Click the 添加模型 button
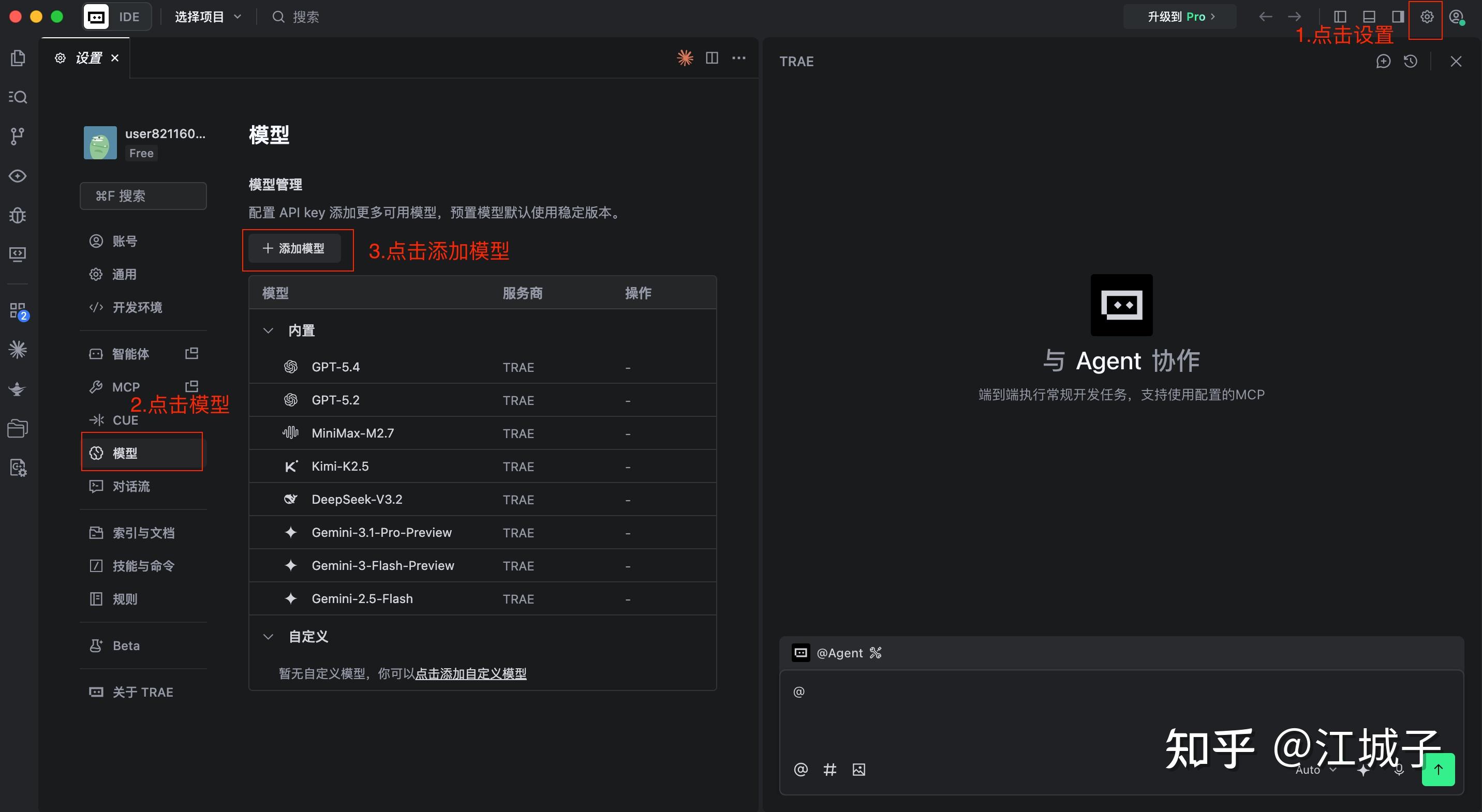The width and height of the screenshot is (1482, 812). 294,248
